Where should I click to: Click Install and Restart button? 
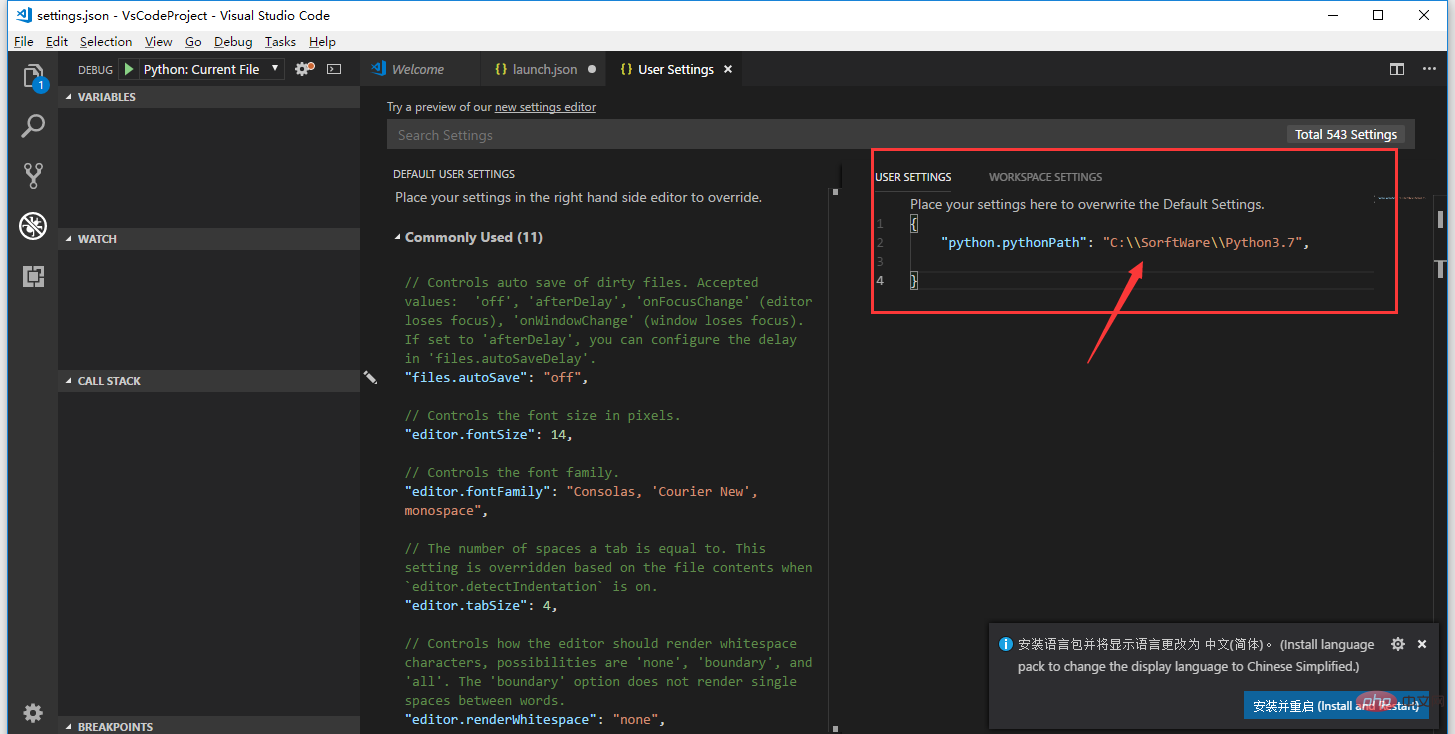coord(1335,705)
